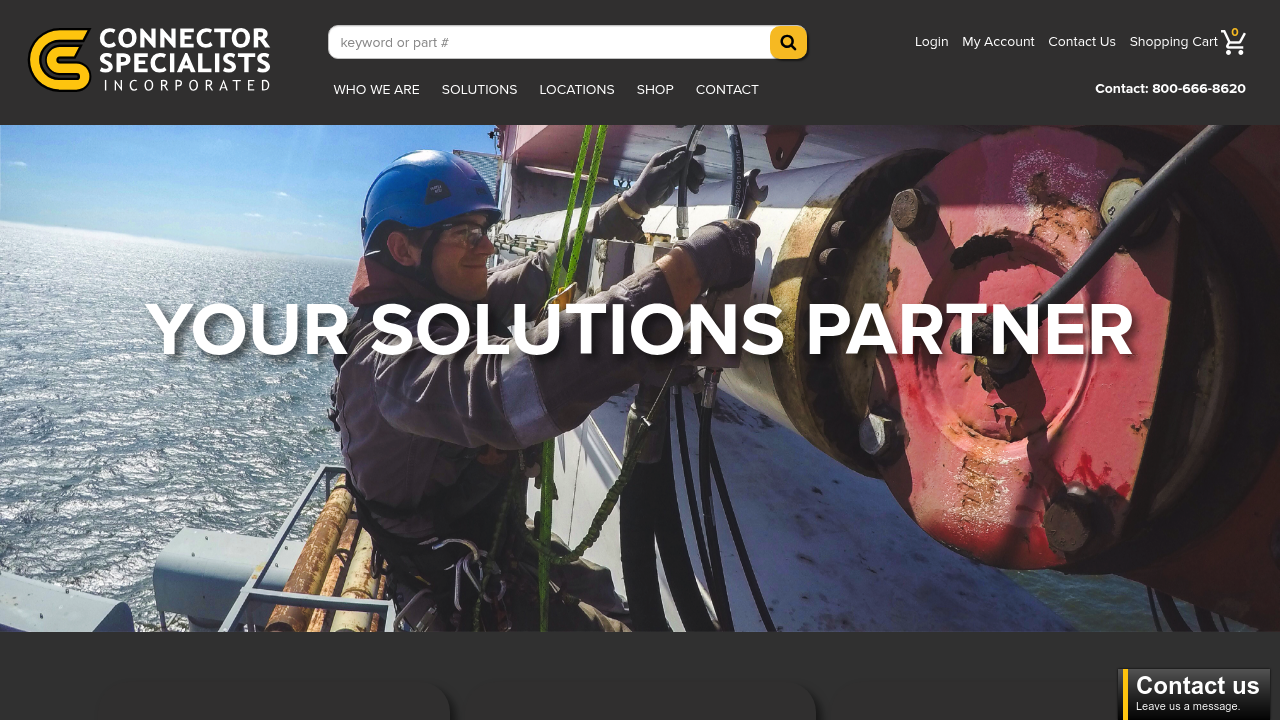The image size is (1280, 720).
Task: Open the shopping cart icon
Action: coord(1233,43)
